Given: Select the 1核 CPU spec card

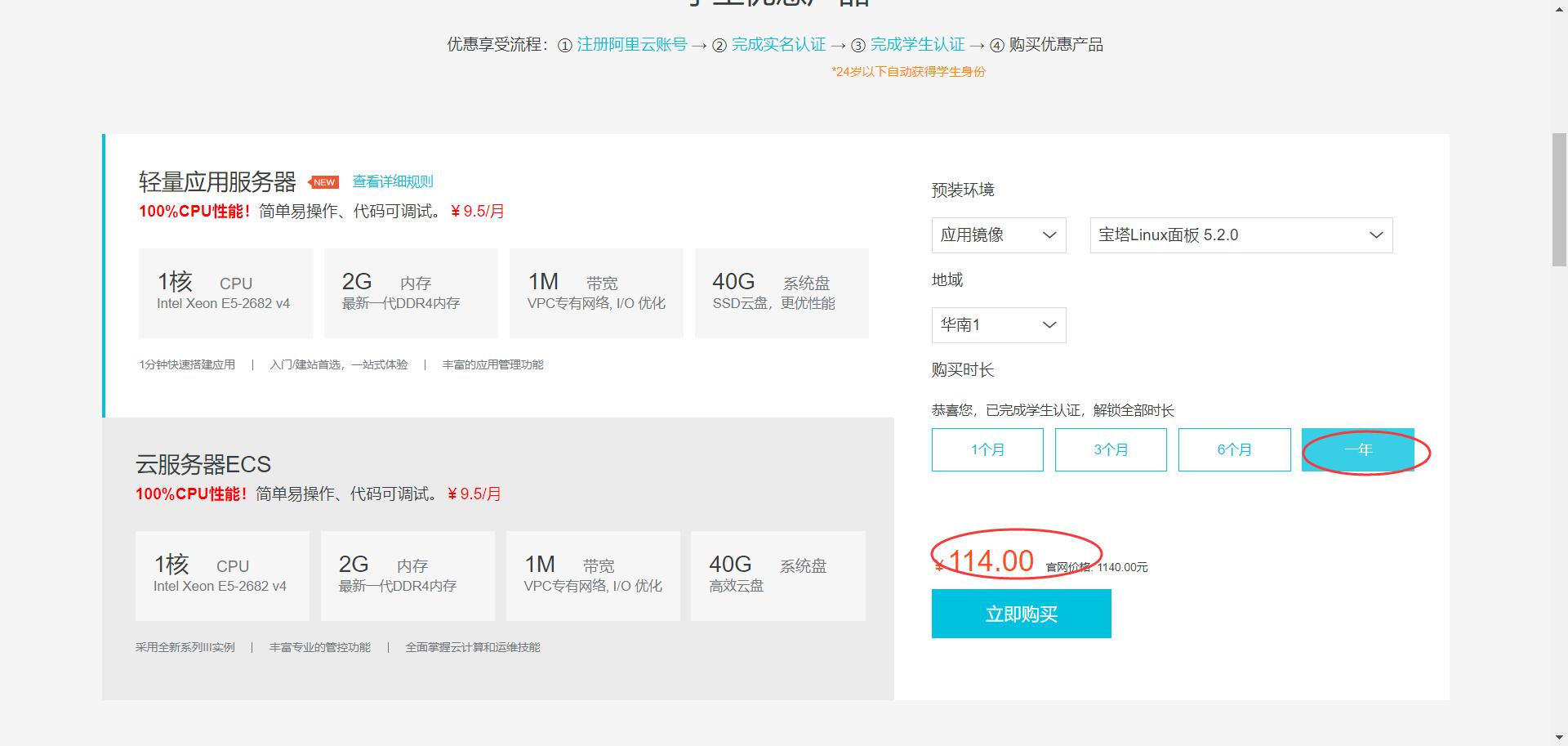Looking at the screenshot, I should (225, 293).
